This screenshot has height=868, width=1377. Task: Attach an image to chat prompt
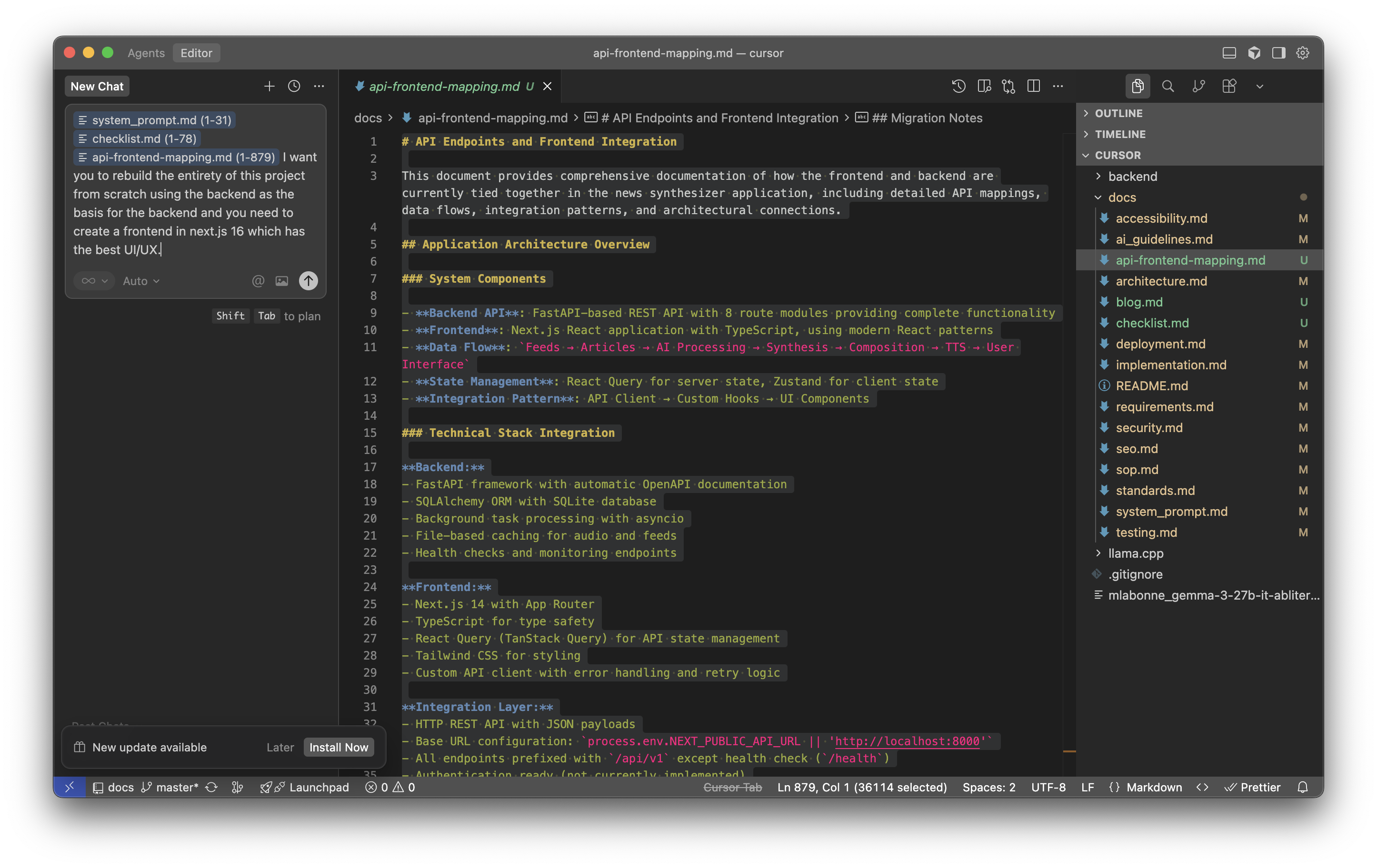(282, 281)
